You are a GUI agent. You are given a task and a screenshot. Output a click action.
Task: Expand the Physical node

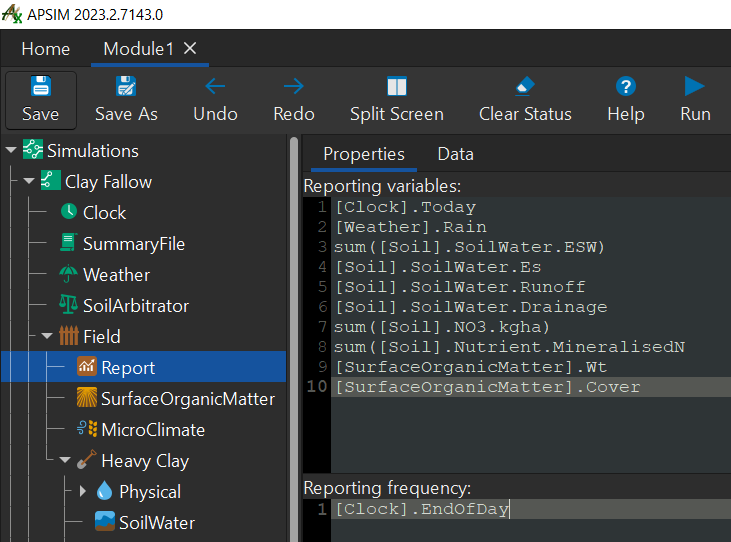(x=83, y=491)
